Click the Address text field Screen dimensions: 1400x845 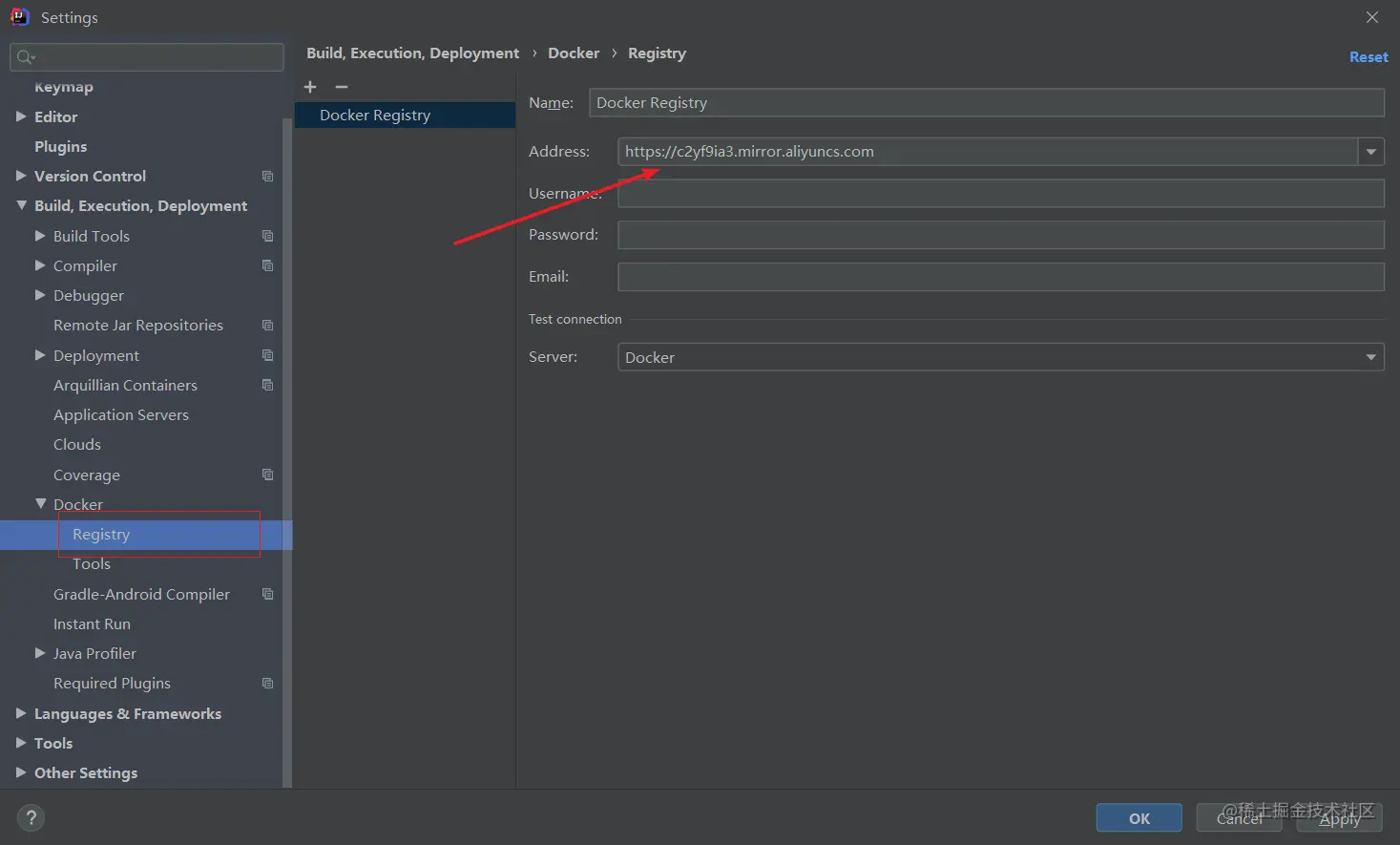coord(988,152)
